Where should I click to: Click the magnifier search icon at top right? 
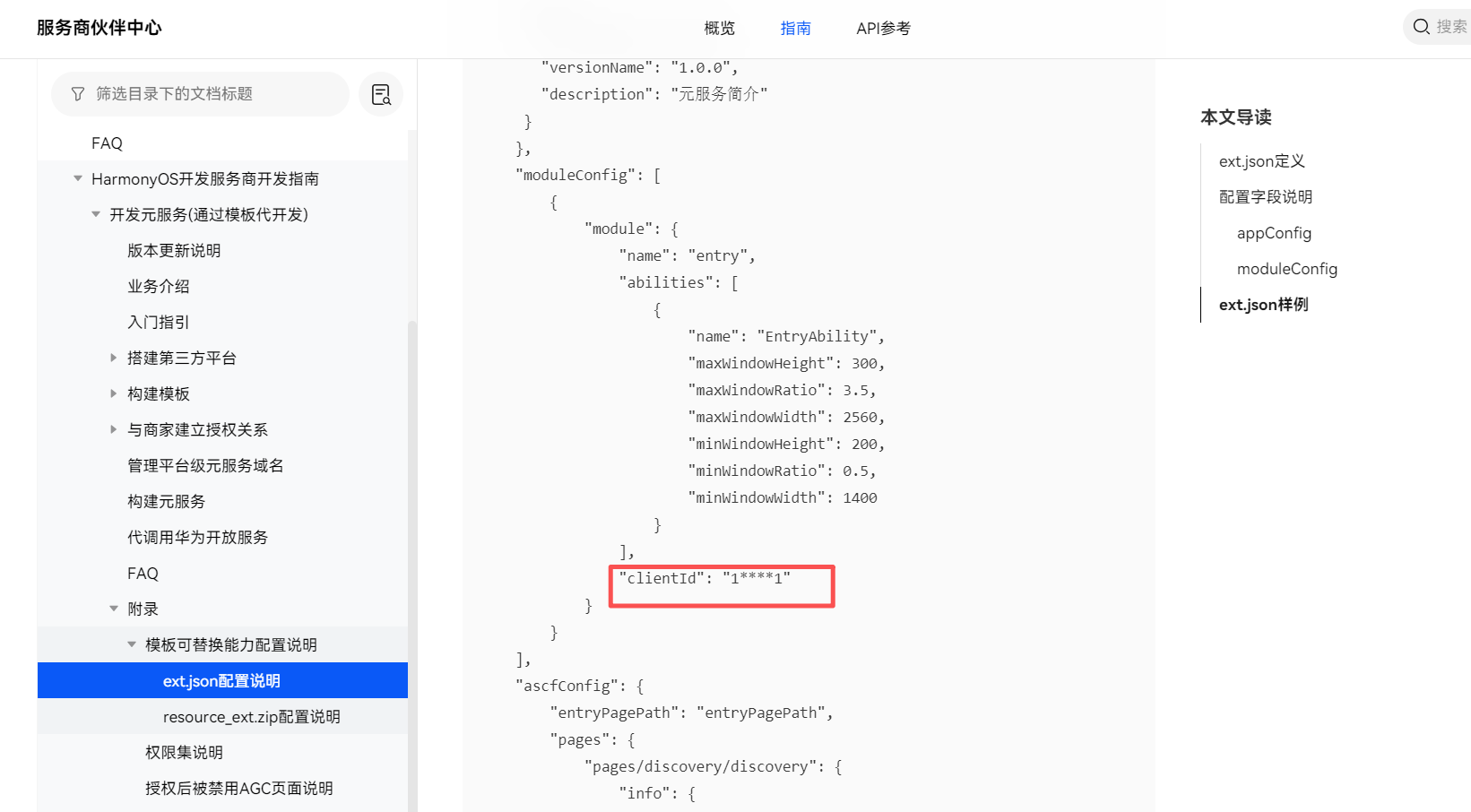[x=1421, y=27]
